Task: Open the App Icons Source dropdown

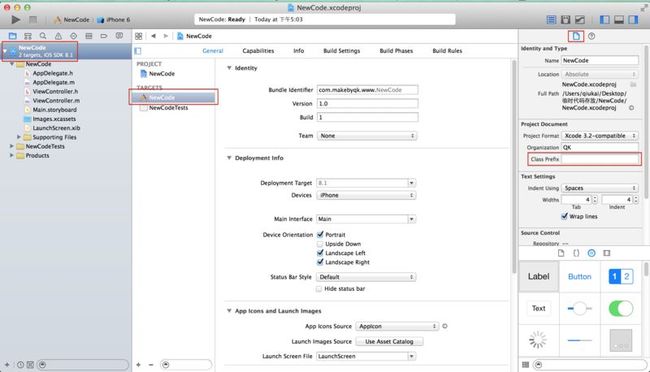Action: [397, 326]
